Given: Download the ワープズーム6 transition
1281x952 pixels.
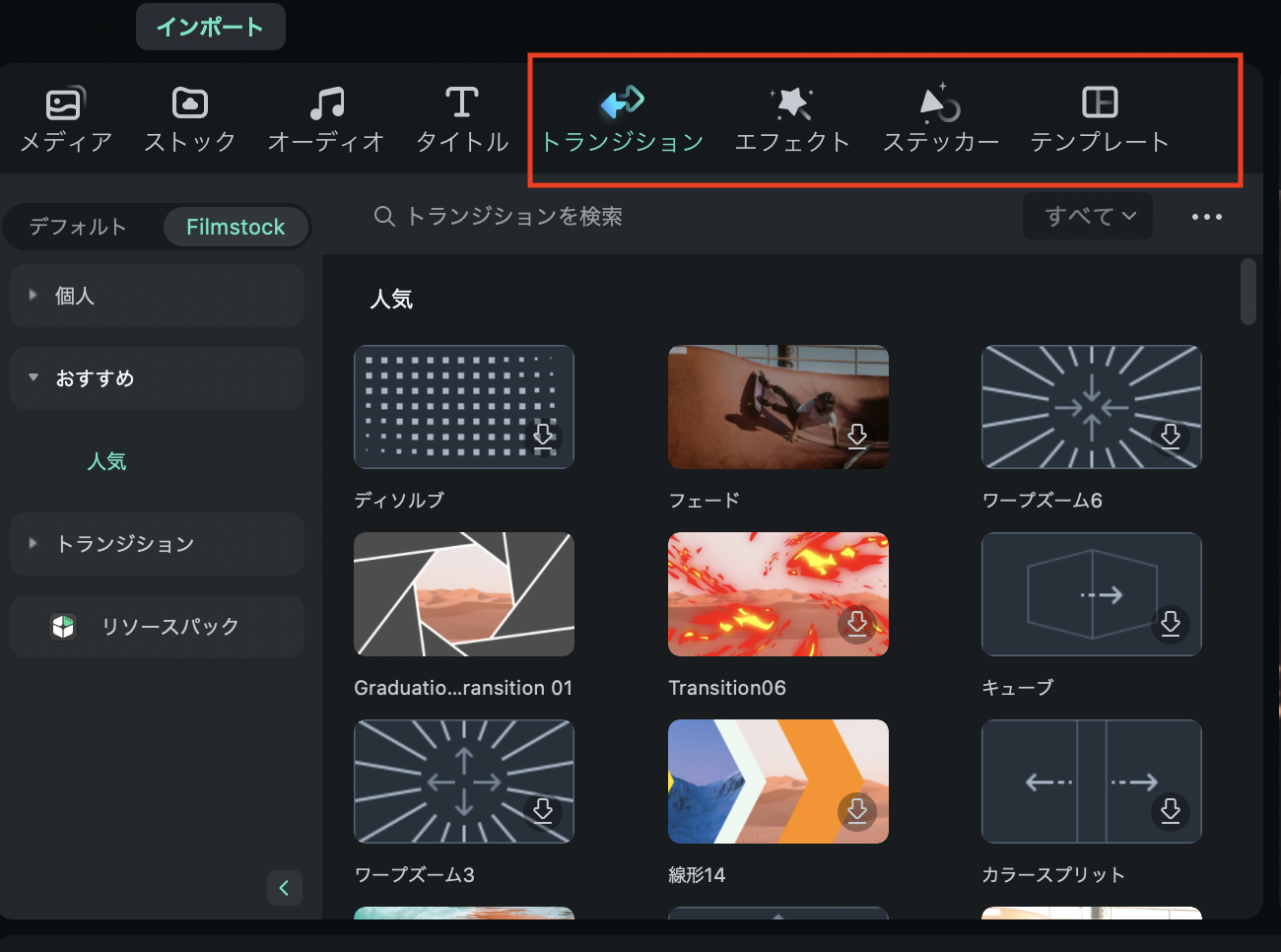Looking at the screenshot, I should pyautogui.click(x=1171, y=436).
